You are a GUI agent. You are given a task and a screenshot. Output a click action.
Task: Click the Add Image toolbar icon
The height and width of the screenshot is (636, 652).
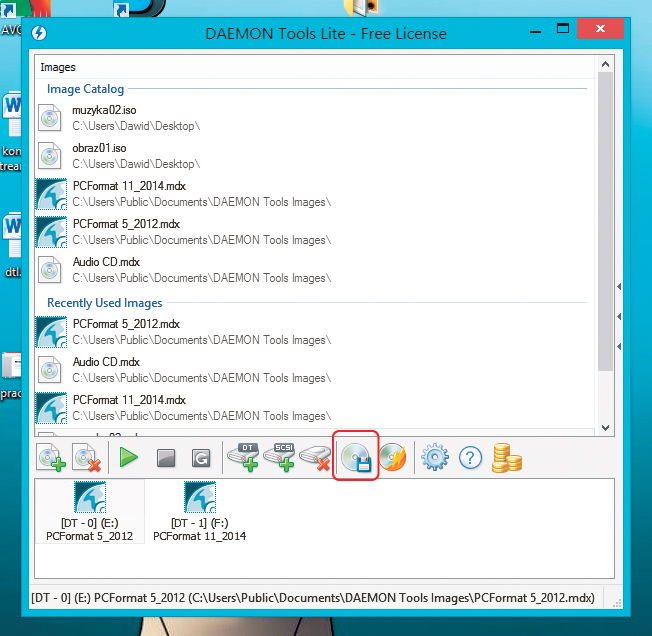tap(52, 459)
